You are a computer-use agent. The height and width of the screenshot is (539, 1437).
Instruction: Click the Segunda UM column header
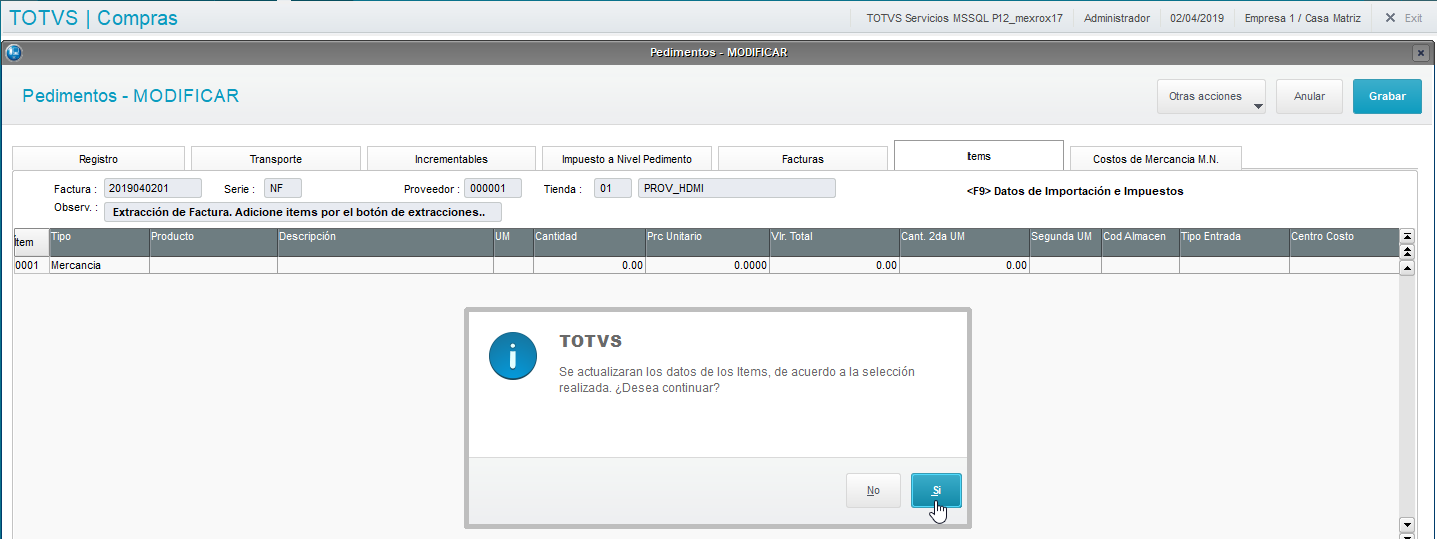tap(1065, 242)
